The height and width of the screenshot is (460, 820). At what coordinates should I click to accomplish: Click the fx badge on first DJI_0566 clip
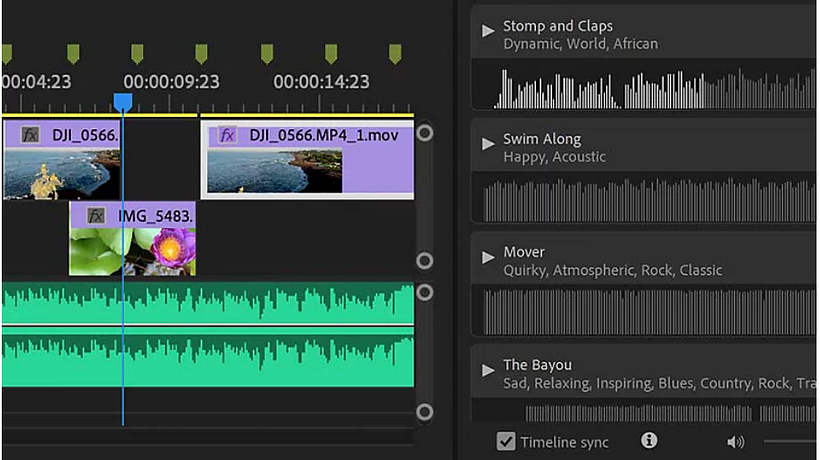coord(30,135)
